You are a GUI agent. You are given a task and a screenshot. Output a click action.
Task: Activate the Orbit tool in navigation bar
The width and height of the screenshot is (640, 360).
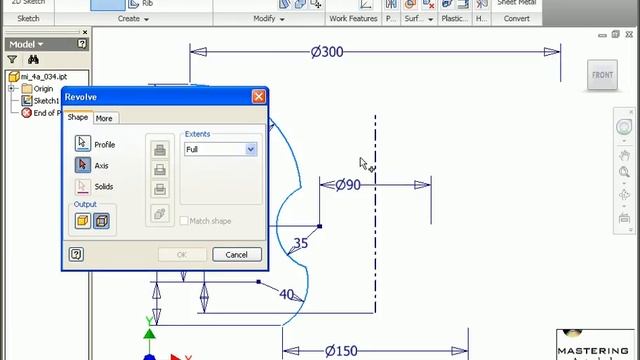(x=624, y=195)
